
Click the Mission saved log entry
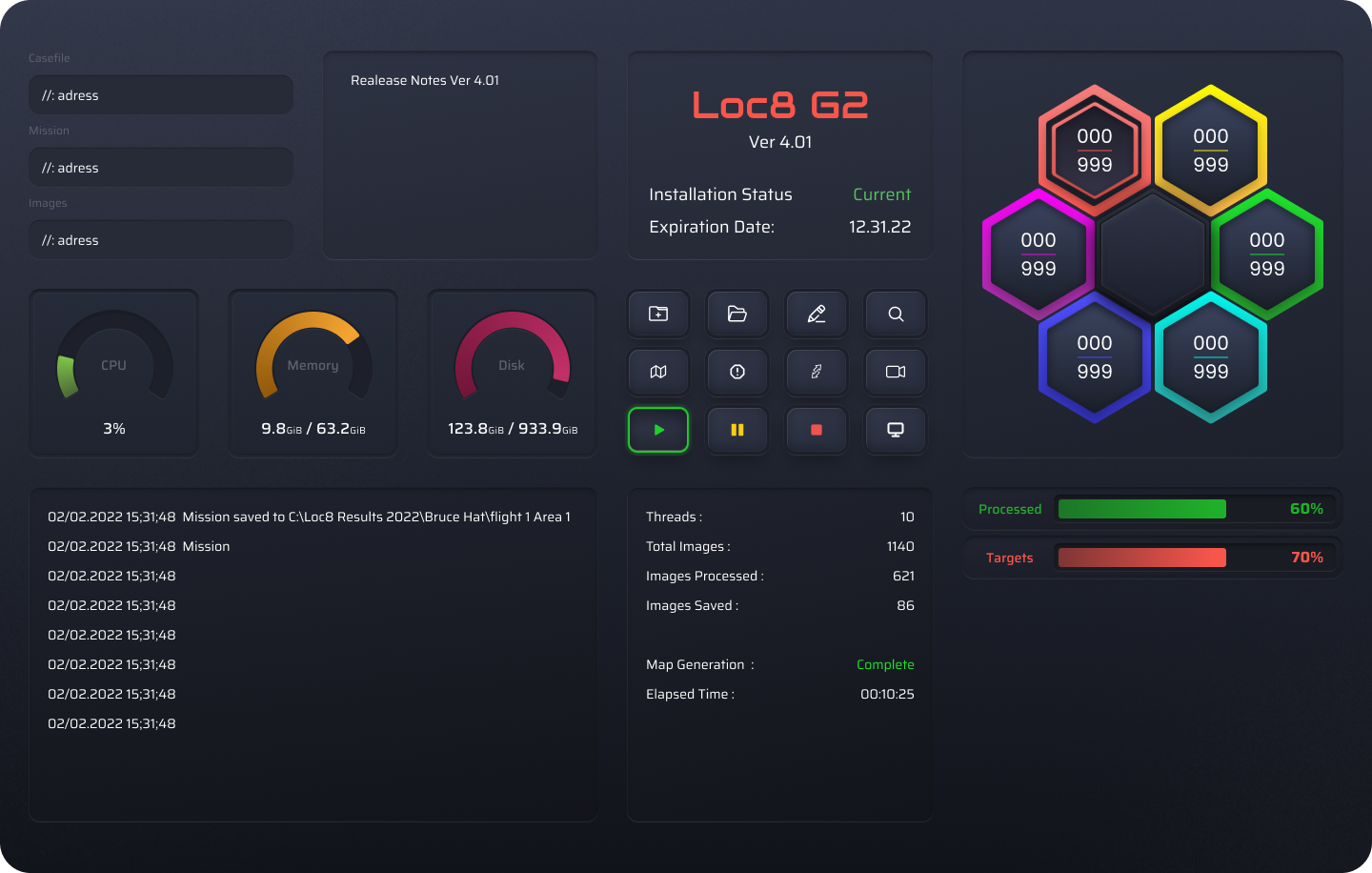click(310, 517)
